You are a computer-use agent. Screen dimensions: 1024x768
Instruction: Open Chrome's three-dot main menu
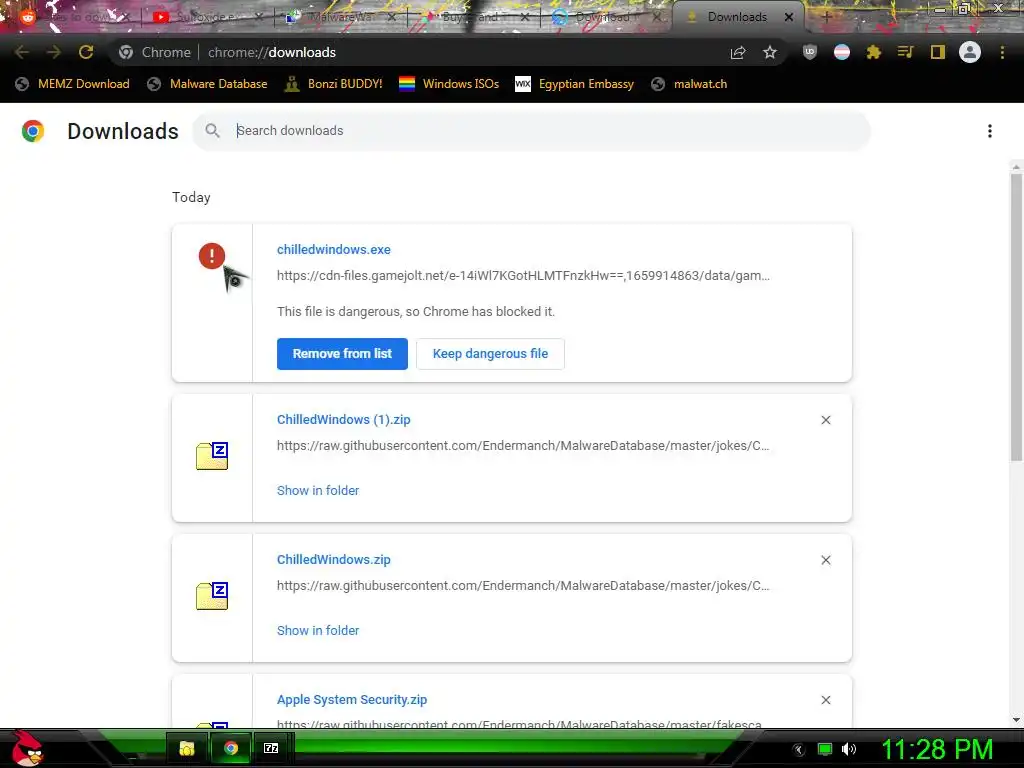coord(1002,52)
